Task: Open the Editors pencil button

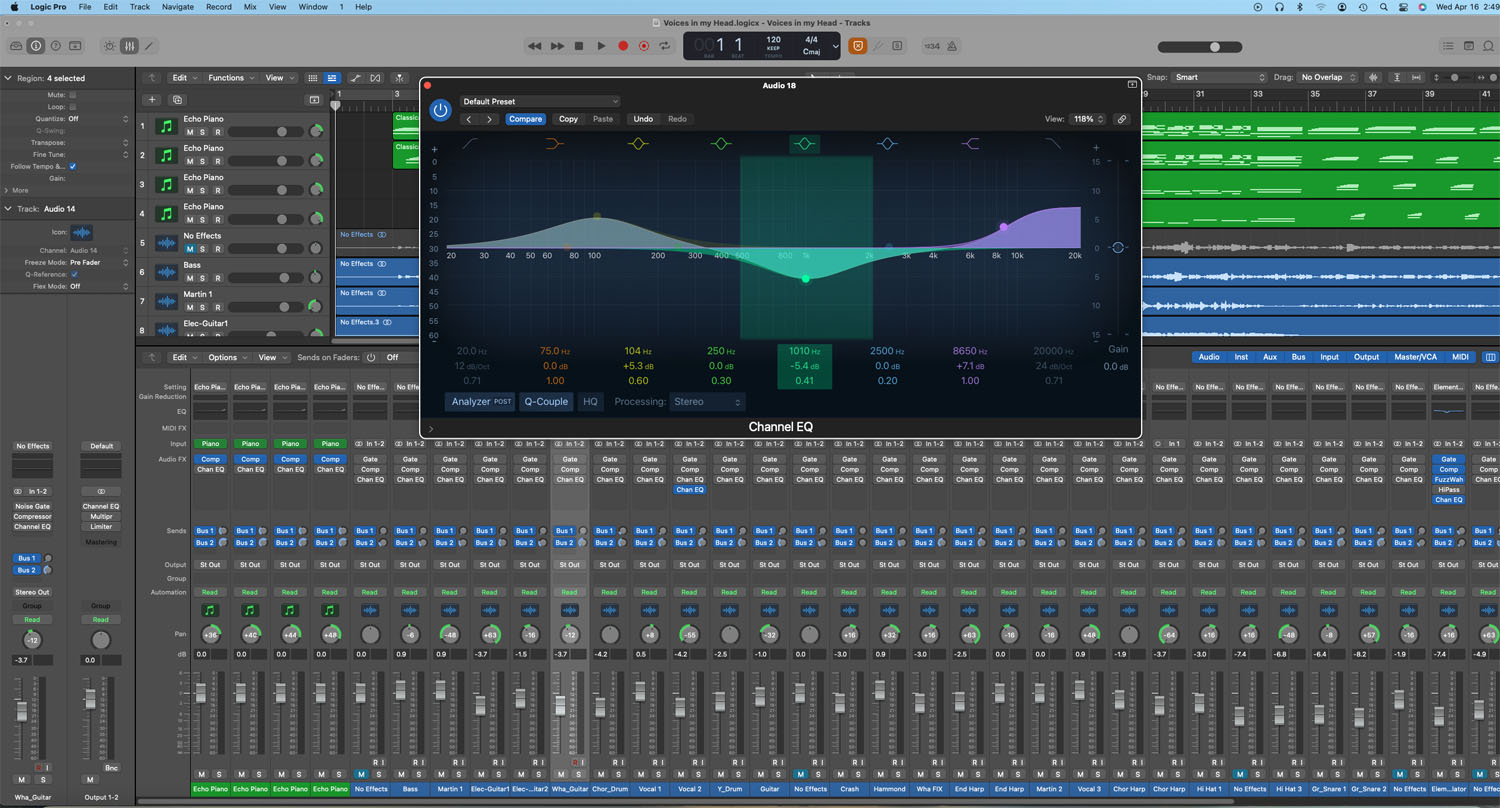Action: [149, 46]
